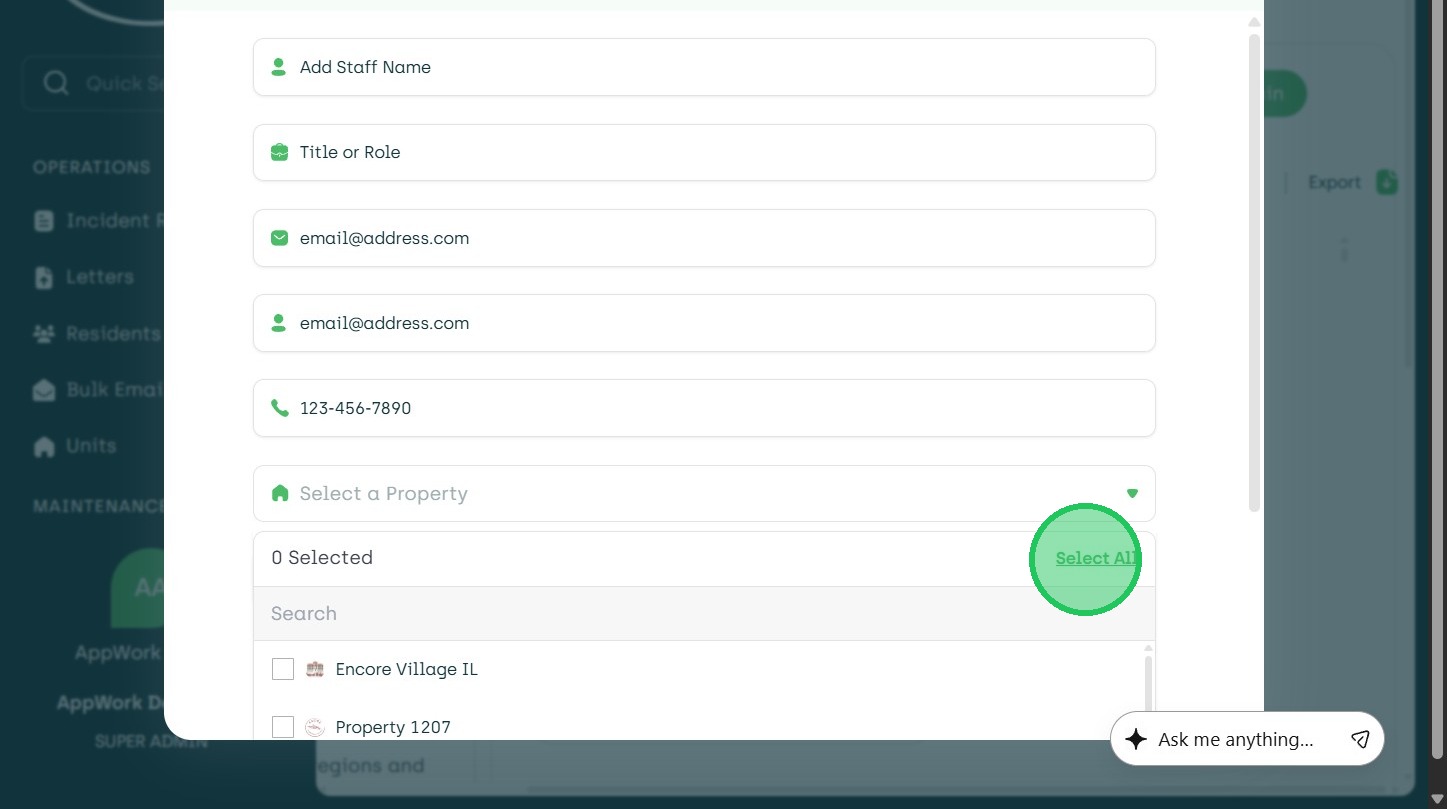The height and width of the screenshot is (809, 1447).
Task: Click the house icon in property selector
Action: coord(280,493)
